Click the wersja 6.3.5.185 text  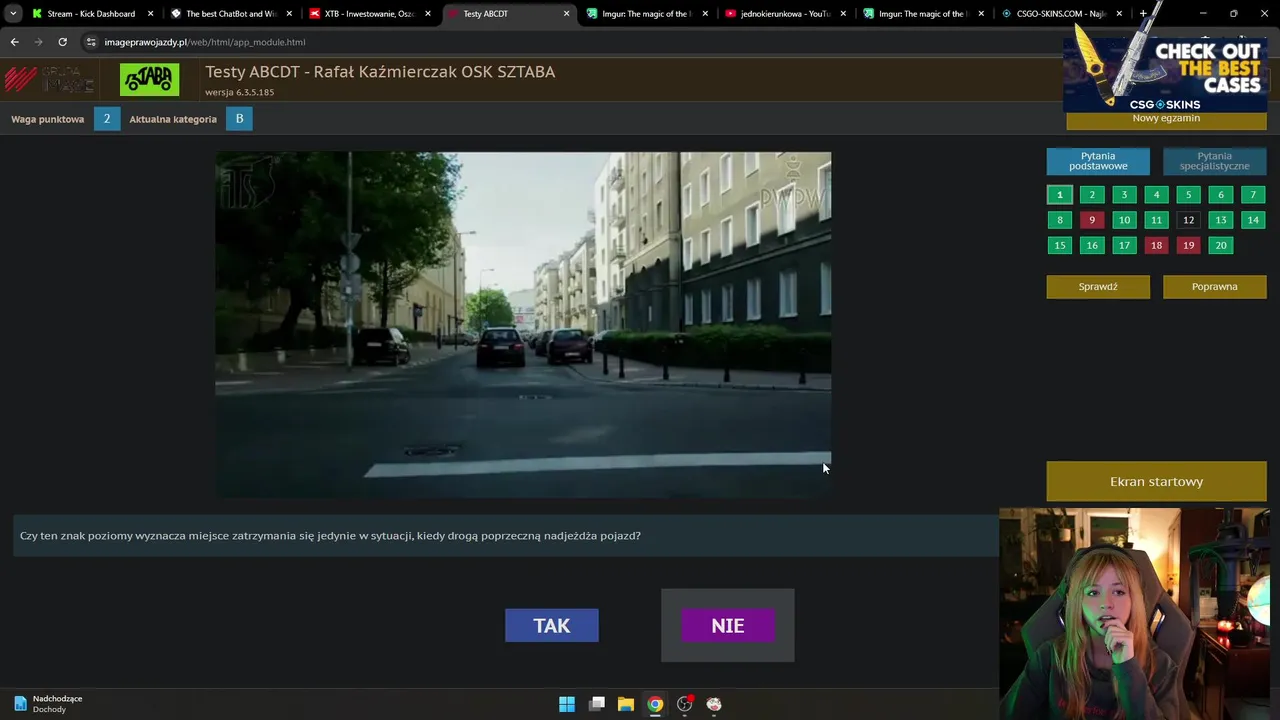(x=239, y=92)
